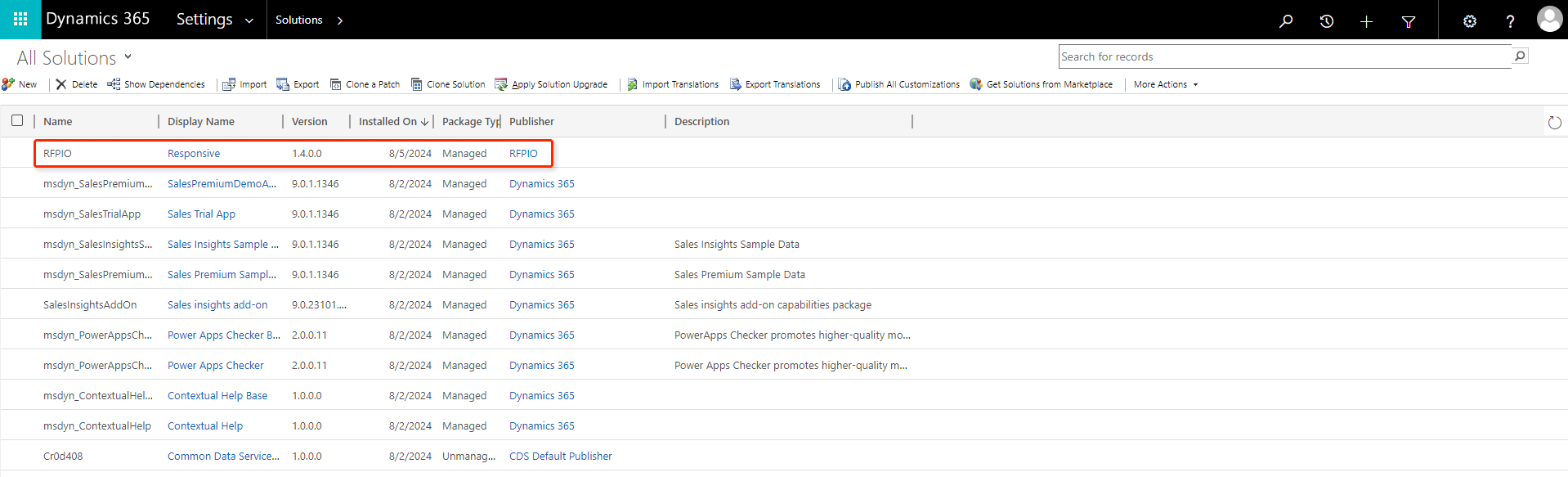Open the Responsive solution link
Screen dimensions: 1568x477
(194, 153)
